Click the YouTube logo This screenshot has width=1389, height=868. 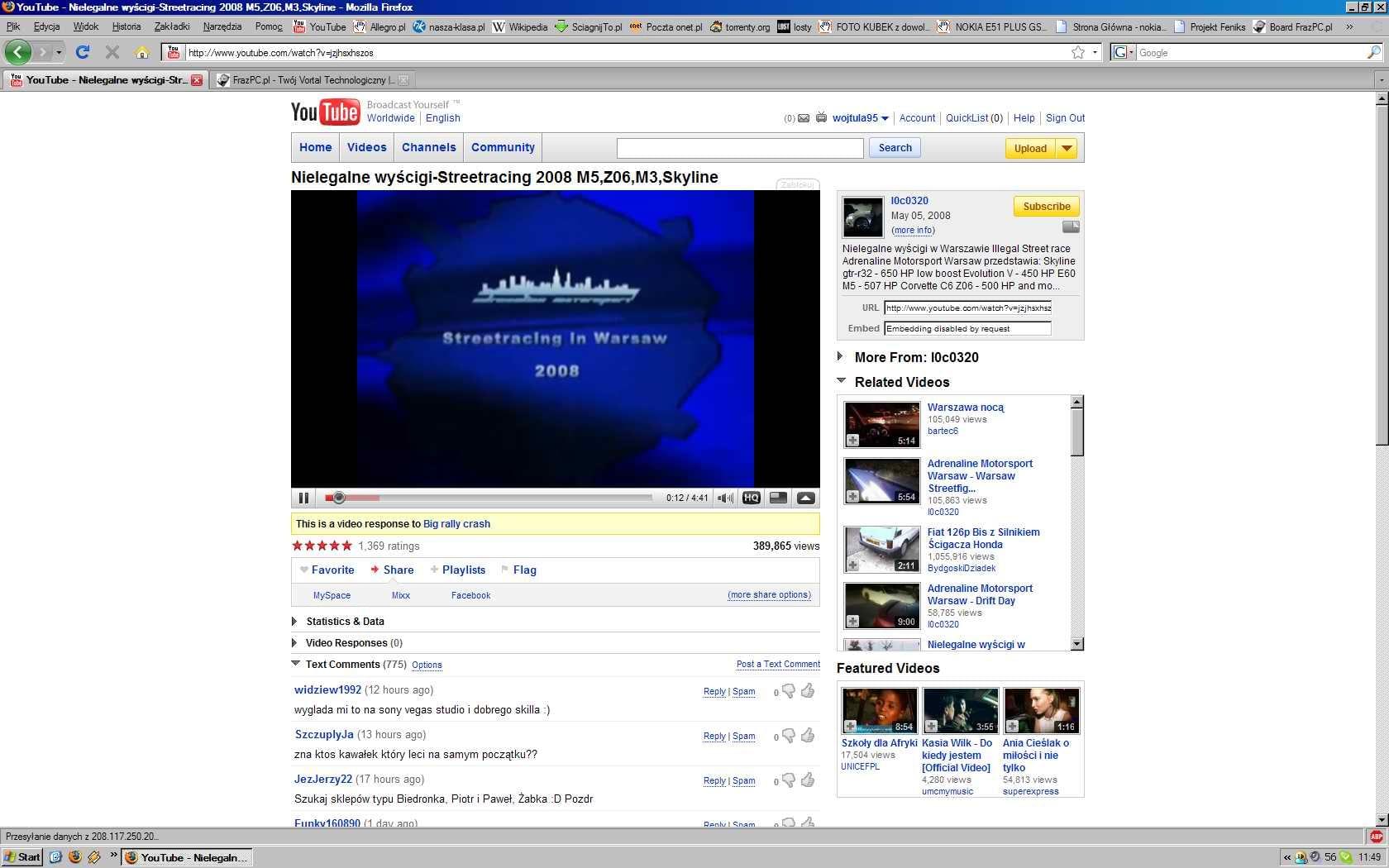click(x=325, y=112)
